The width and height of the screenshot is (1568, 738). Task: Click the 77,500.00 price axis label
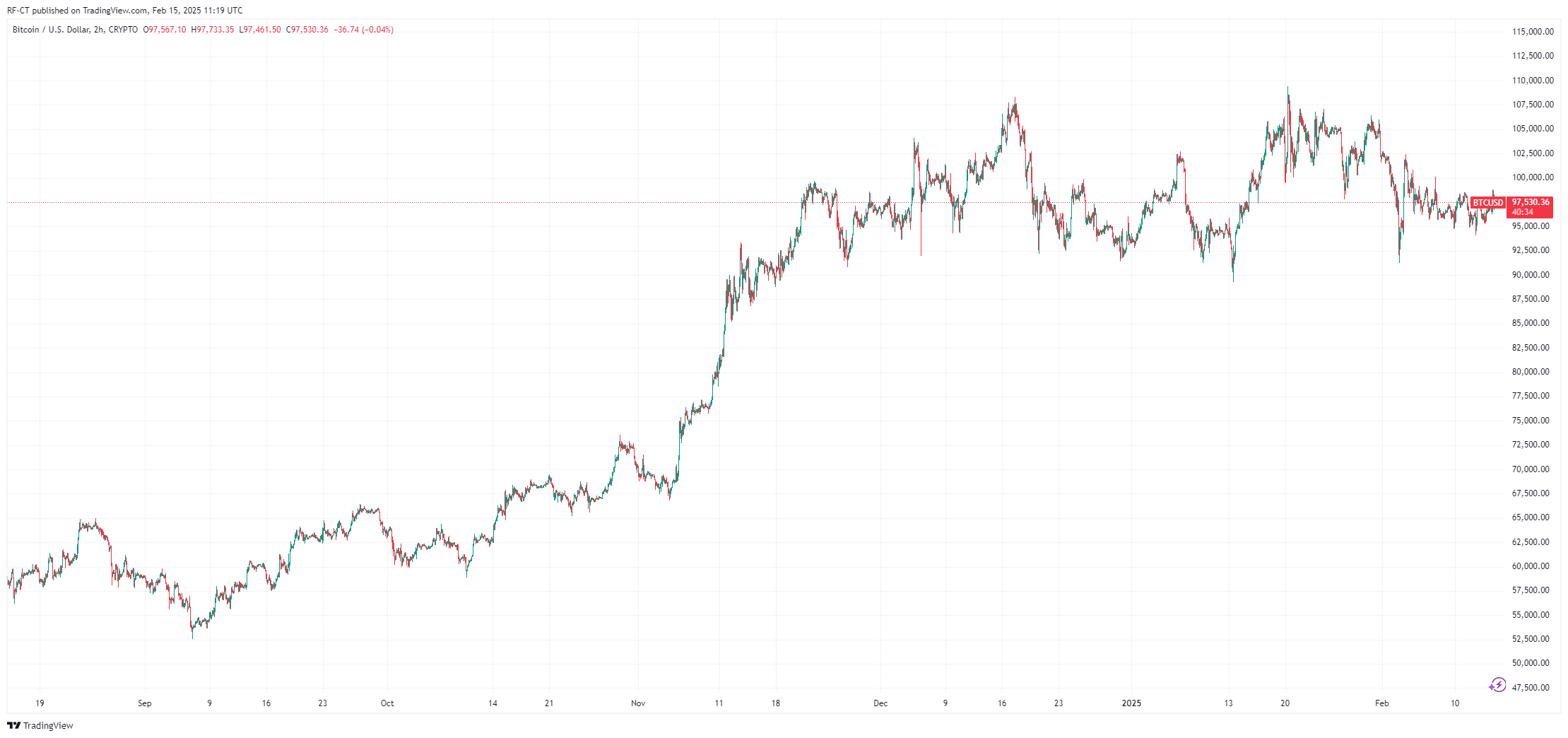point(1531,396)
